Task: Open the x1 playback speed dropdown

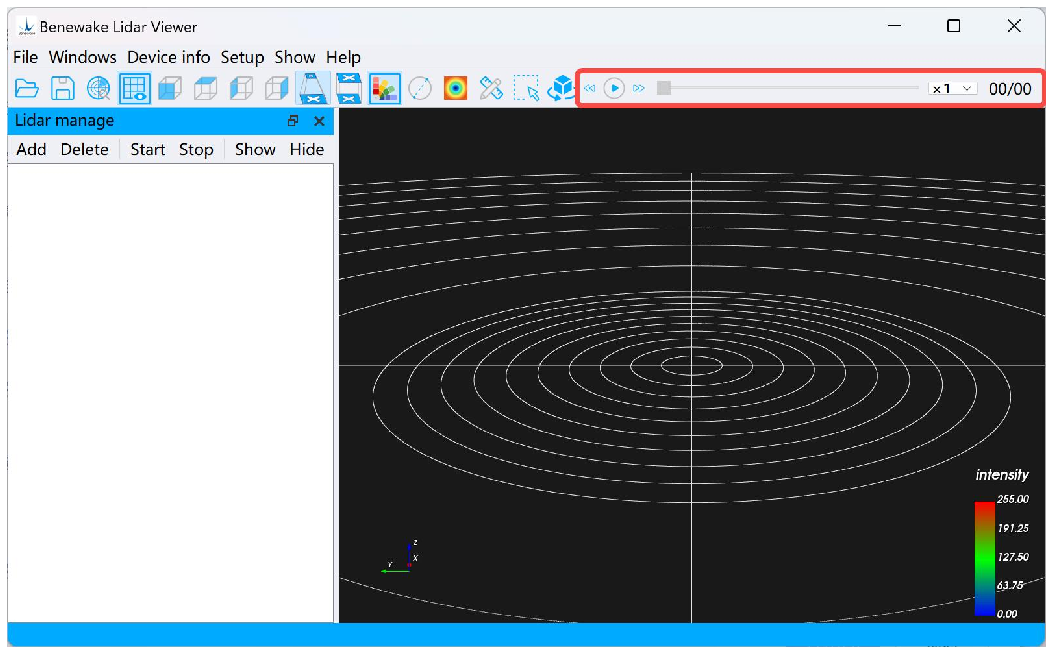Action: tap(952, 89)
